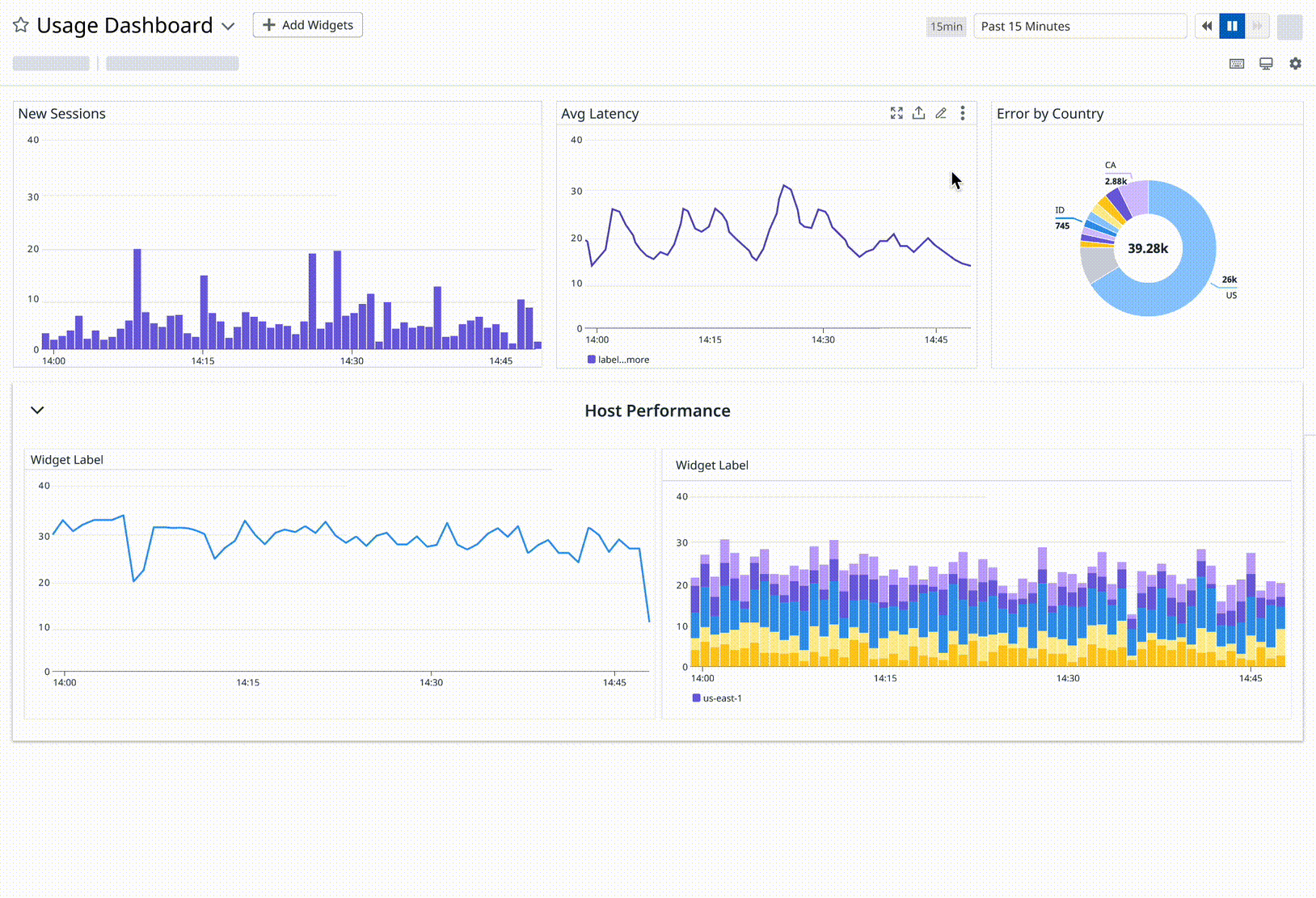This screenshot has height=898, width=1316.
Task: Click the 745 value under ID
Action: (1062, 226)
